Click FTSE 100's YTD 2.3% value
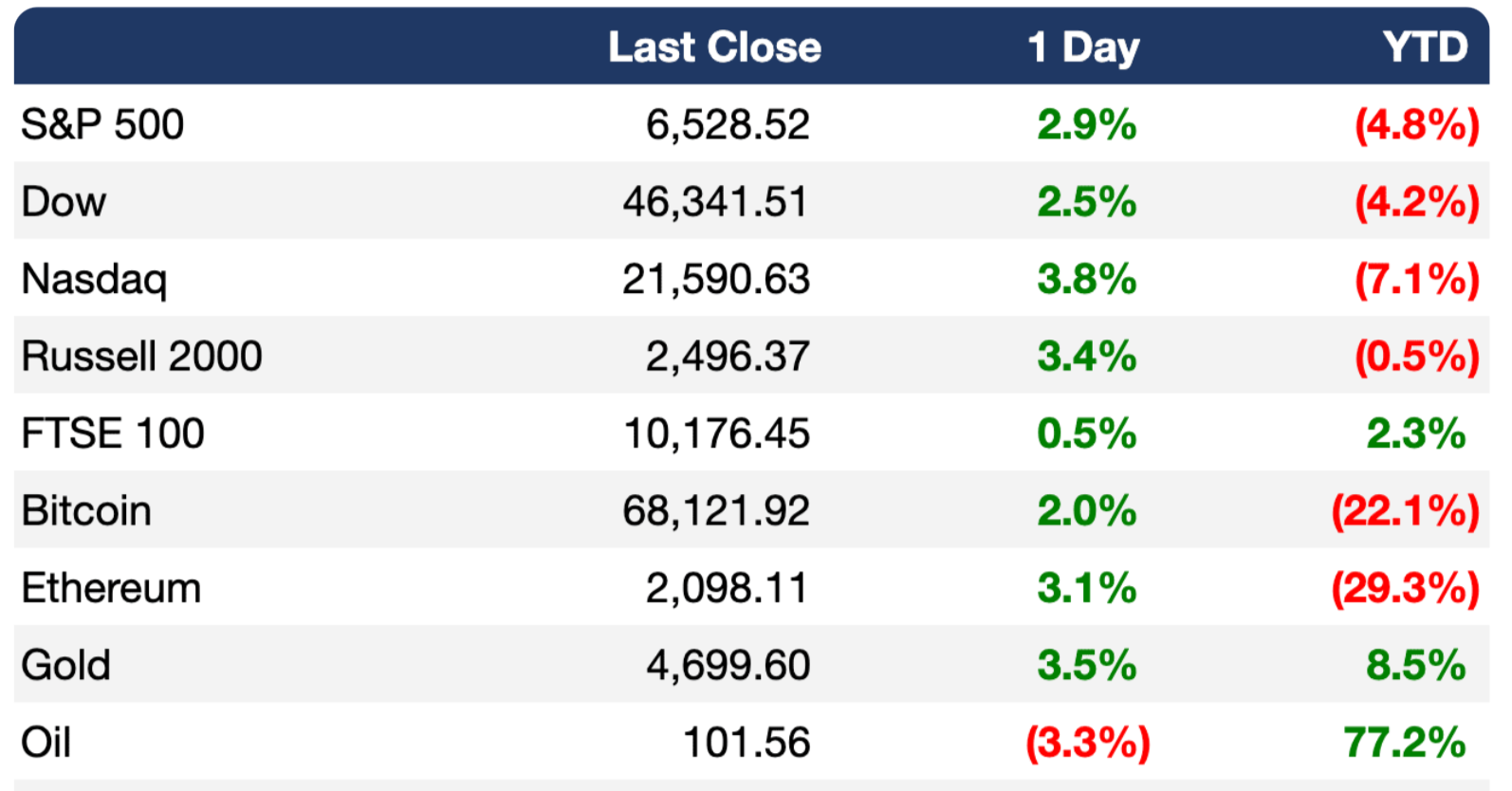 (1415, 434)
